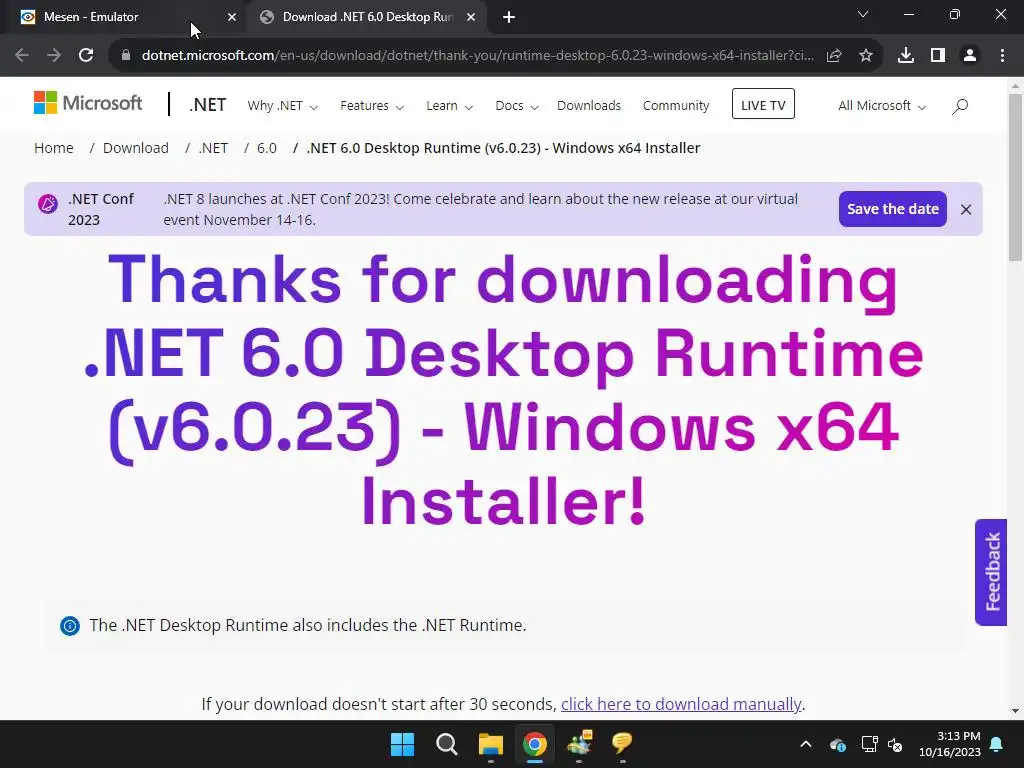This screenshot has height=768, width=1024.
Task: Go to Download in the breadcrumb
Action: click(x=136, y=148)
